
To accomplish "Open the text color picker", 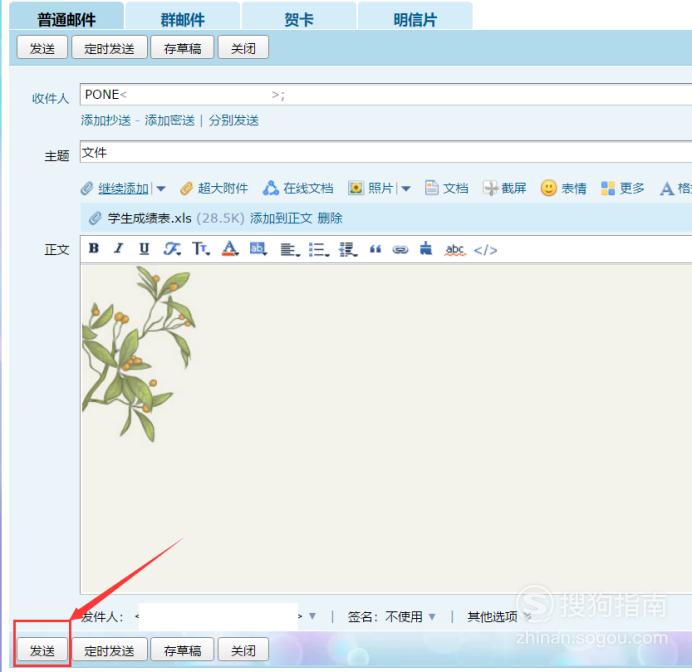I will tap(230, 249).
